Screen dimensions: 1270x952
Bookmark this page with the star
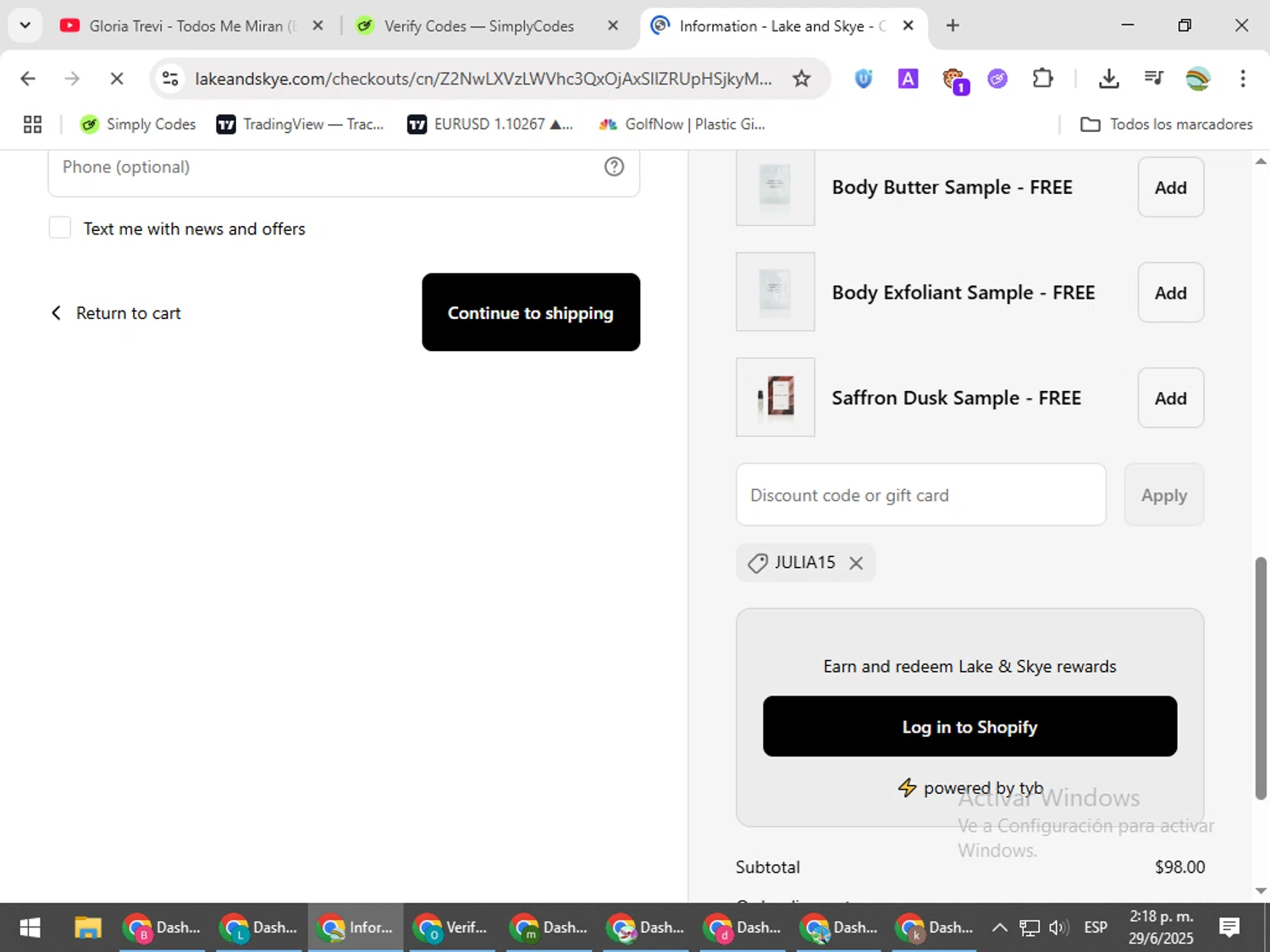pos(801,79)
